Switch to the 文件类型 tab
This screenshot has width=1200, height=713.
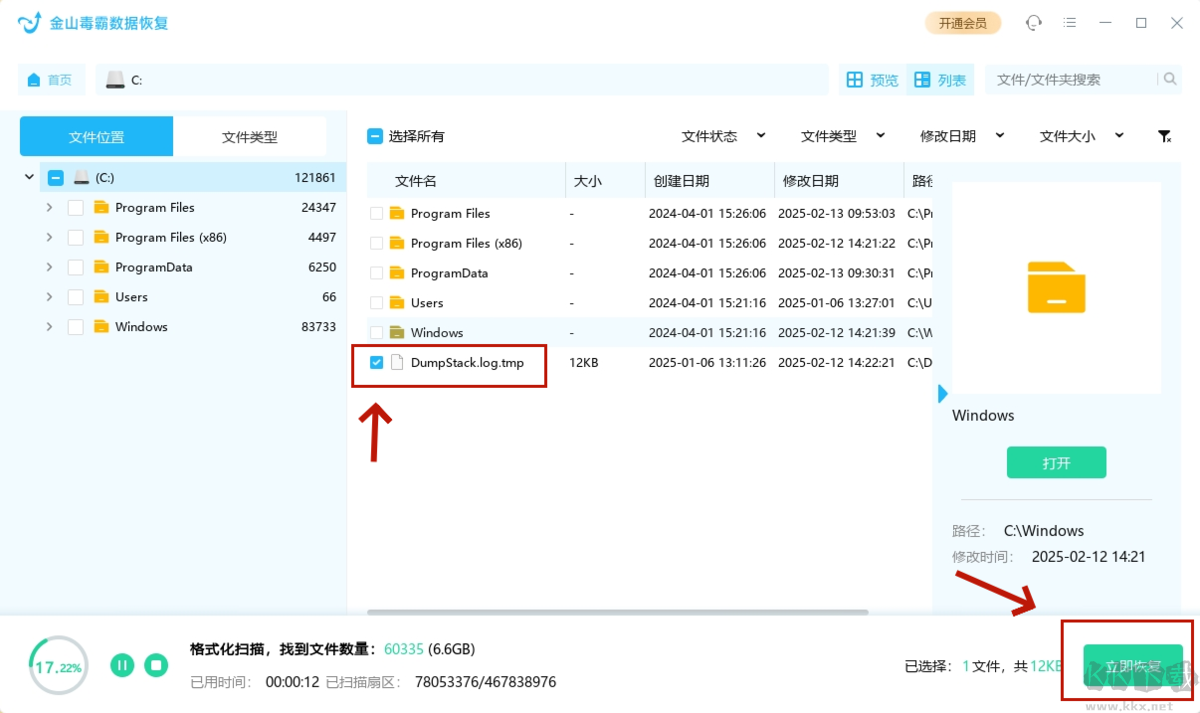tap(249, 137)
